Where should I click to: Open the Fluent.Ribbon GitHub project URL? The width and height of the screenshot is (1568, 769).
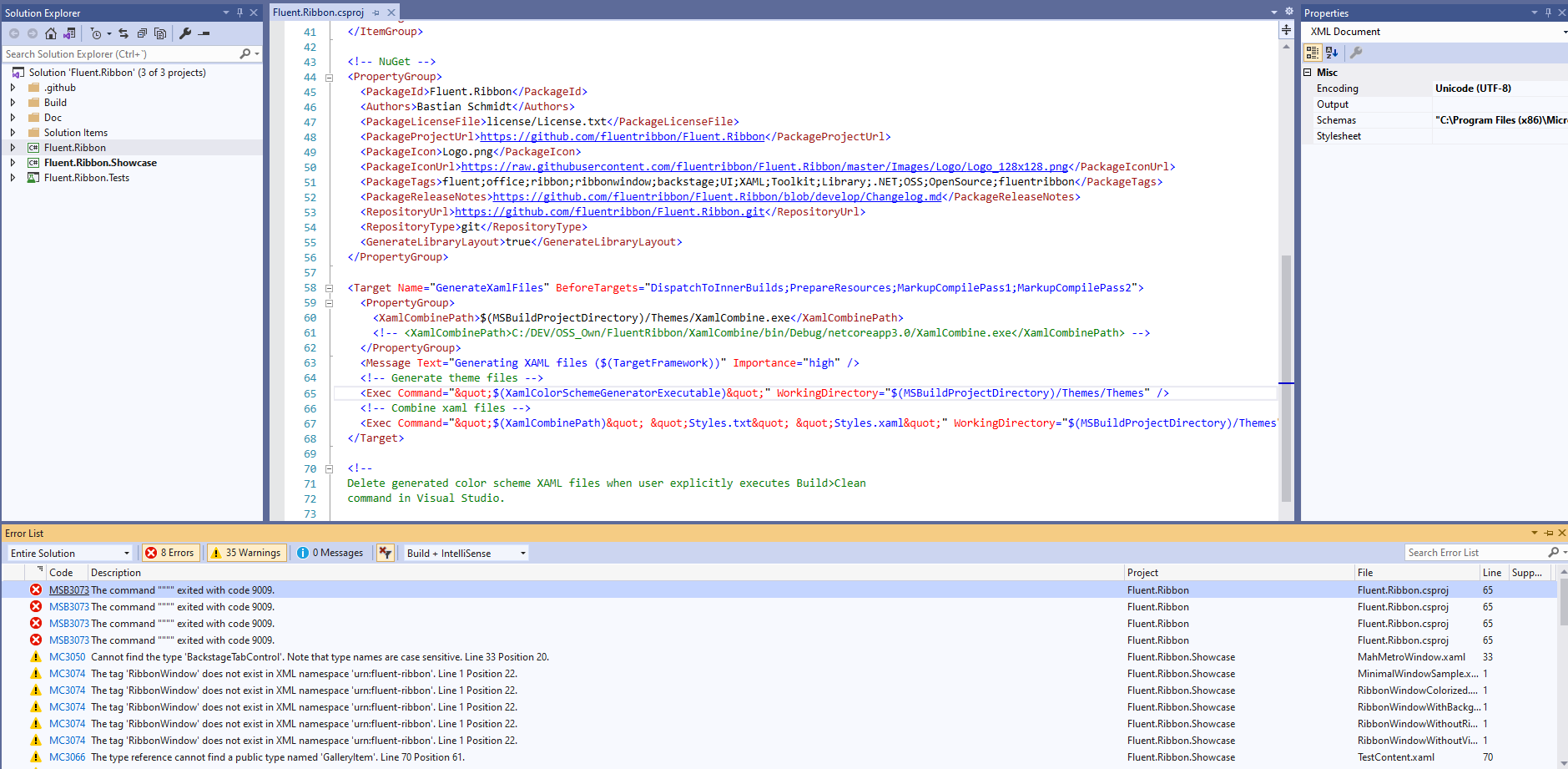(x=622, y=136)
